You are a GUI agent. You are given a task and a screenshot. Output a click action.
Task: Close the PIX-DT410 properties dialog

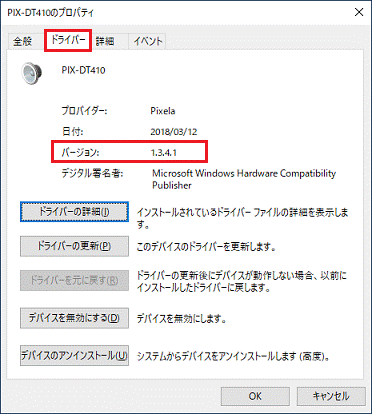[x=359, y=12]
